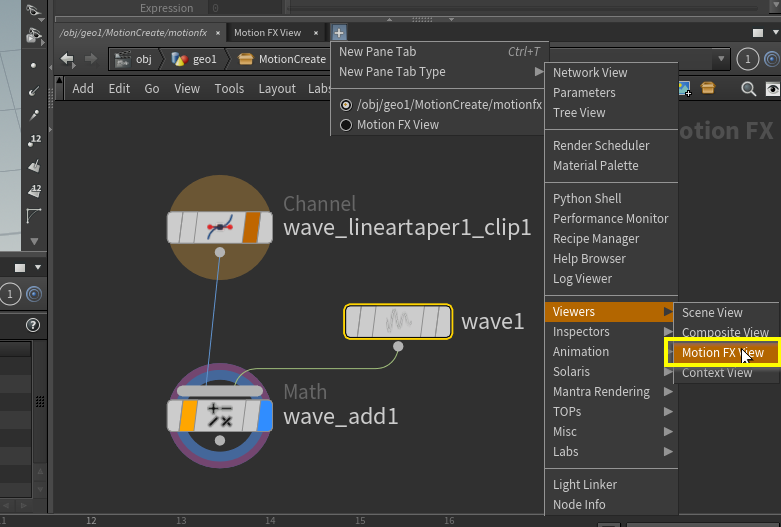Expand the Misc submenu
The height and width of the screenshot is (527, 781).
[x=611, y=431]
